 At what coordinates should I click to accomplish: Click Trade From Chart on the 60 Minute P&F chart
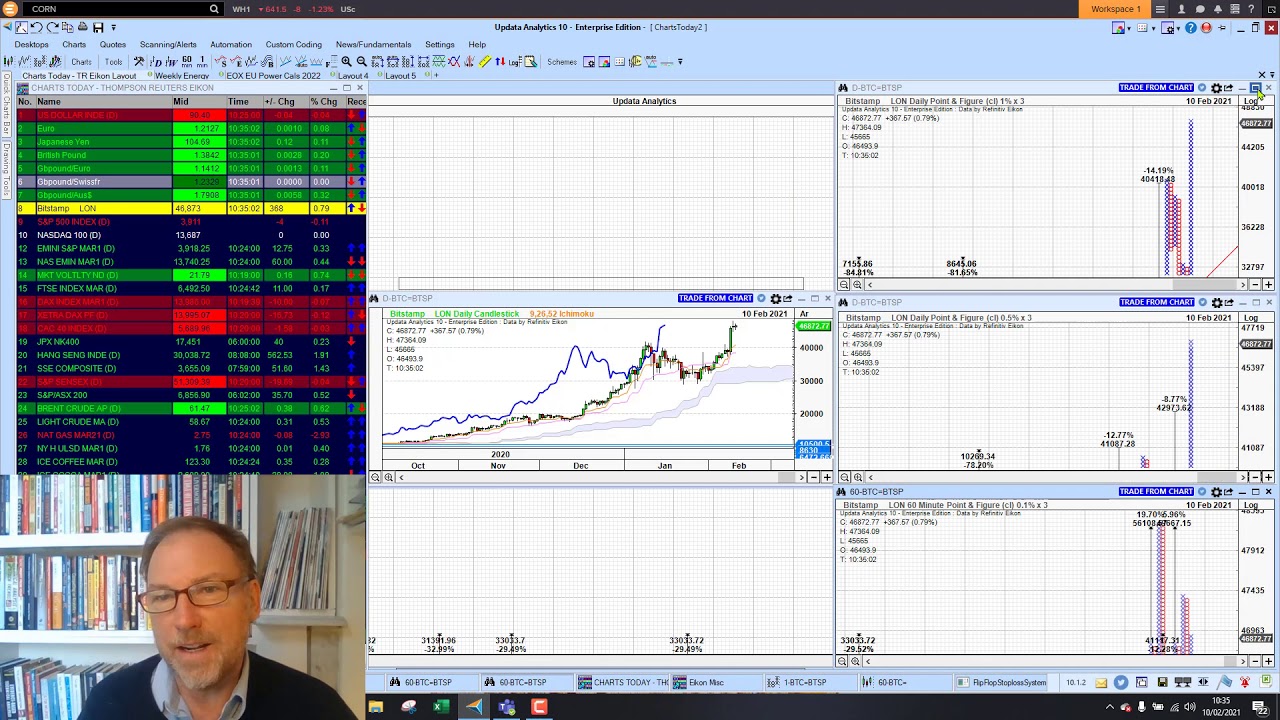coord(1156,491)
